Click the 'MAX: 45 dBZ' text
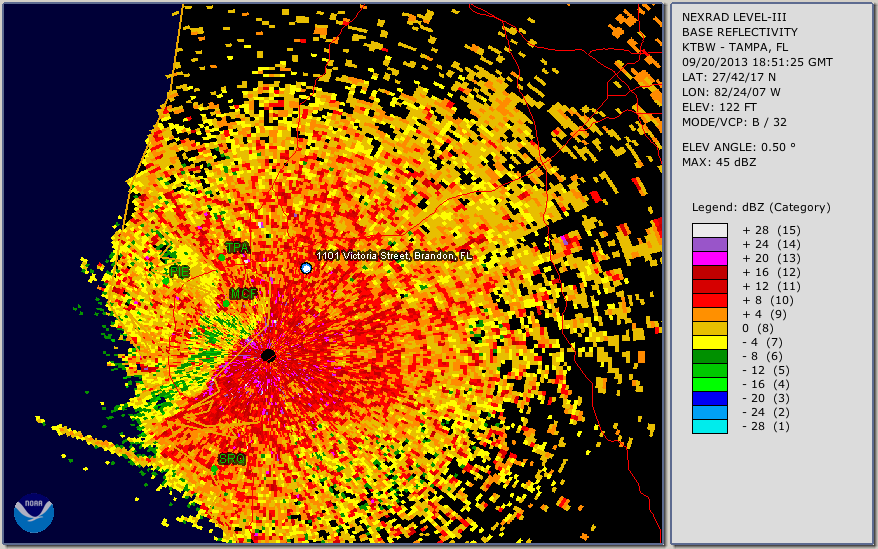This screenshot has width=878, height=549. click(x=719, y=162)
